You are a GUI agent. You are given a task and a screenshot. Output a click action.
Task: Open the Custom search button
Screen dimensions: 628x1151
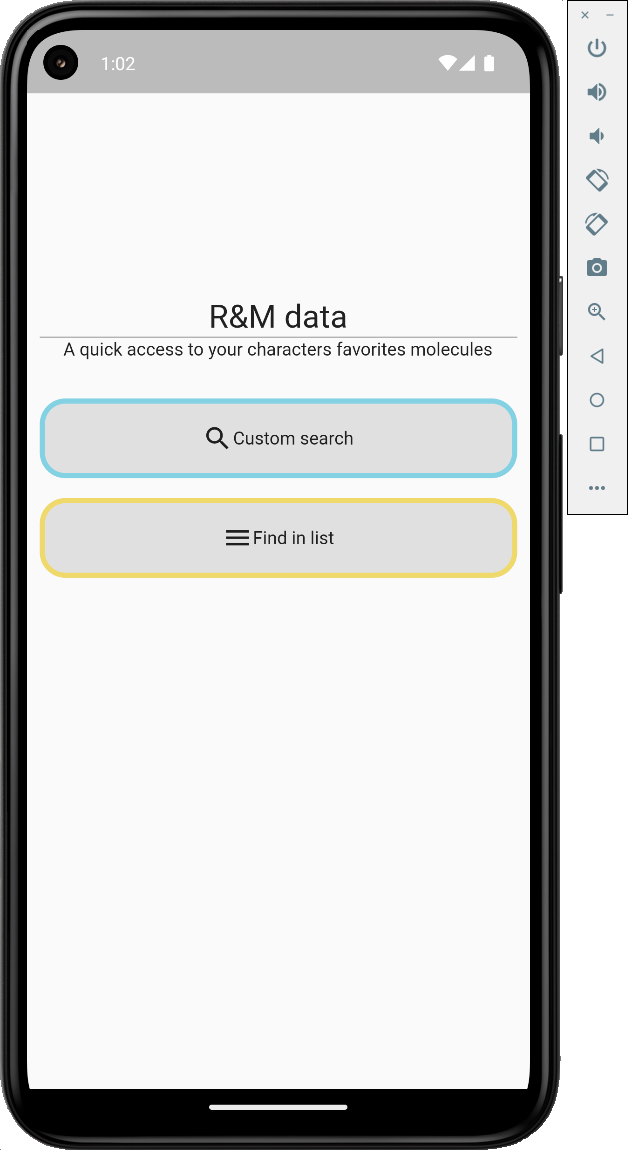tap(279, 438)
